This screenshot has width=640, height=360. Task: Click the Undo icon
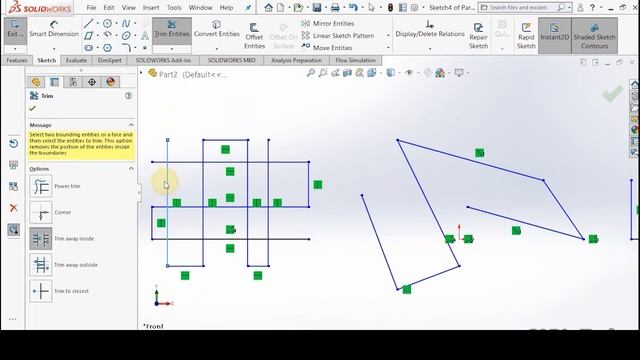pos(353,7)
